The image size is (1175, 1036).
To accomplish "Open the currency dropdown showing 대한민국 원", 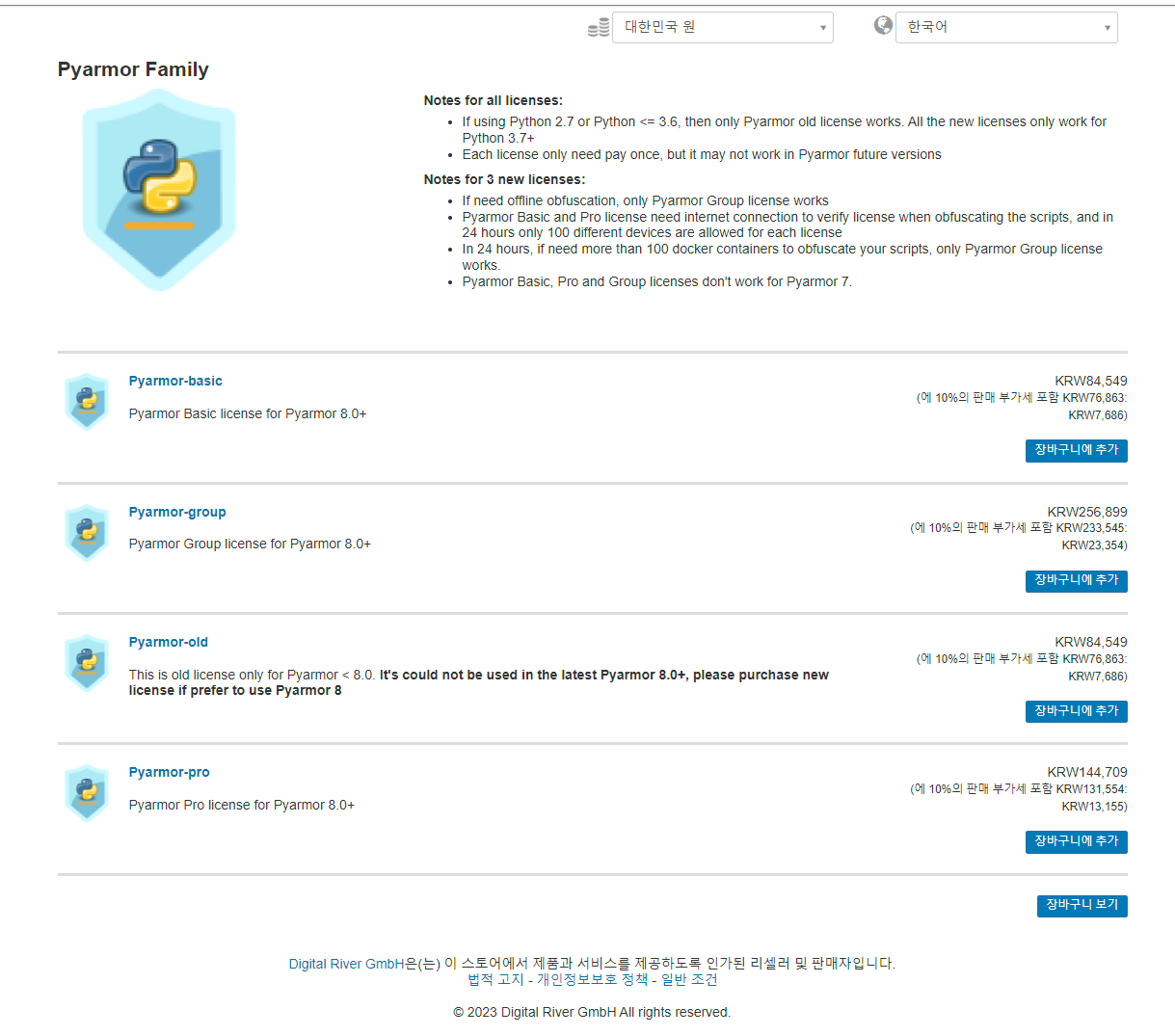I will coord(722,27).
